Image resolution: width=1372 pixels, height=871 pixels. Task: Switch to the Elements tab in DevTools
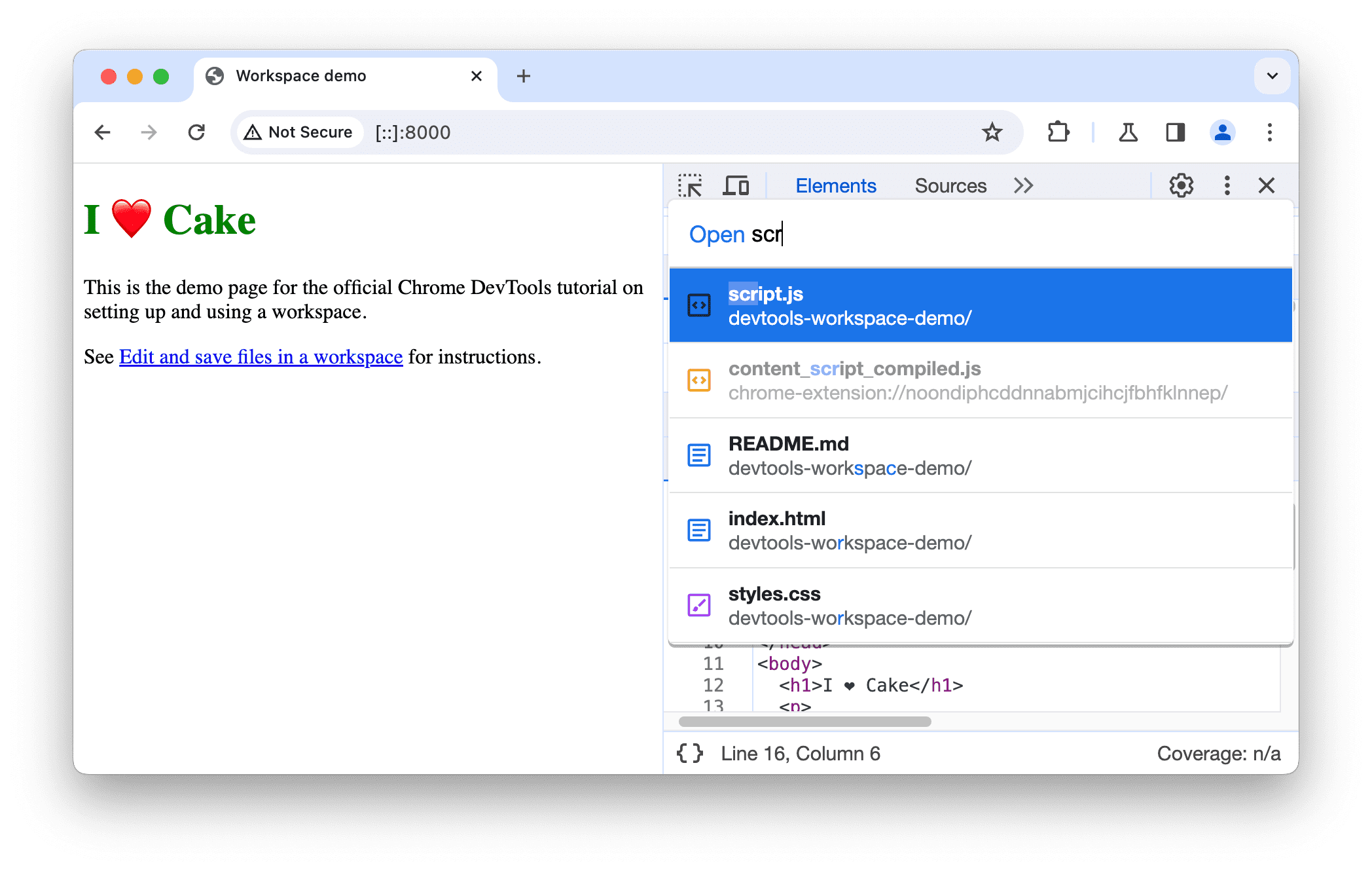click(x=837, y=185)
